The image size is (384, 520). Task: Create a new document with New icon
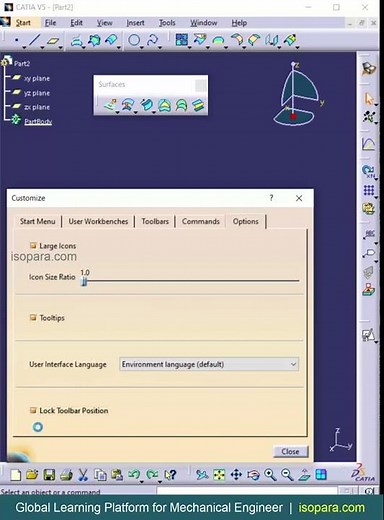click(16, 475)
